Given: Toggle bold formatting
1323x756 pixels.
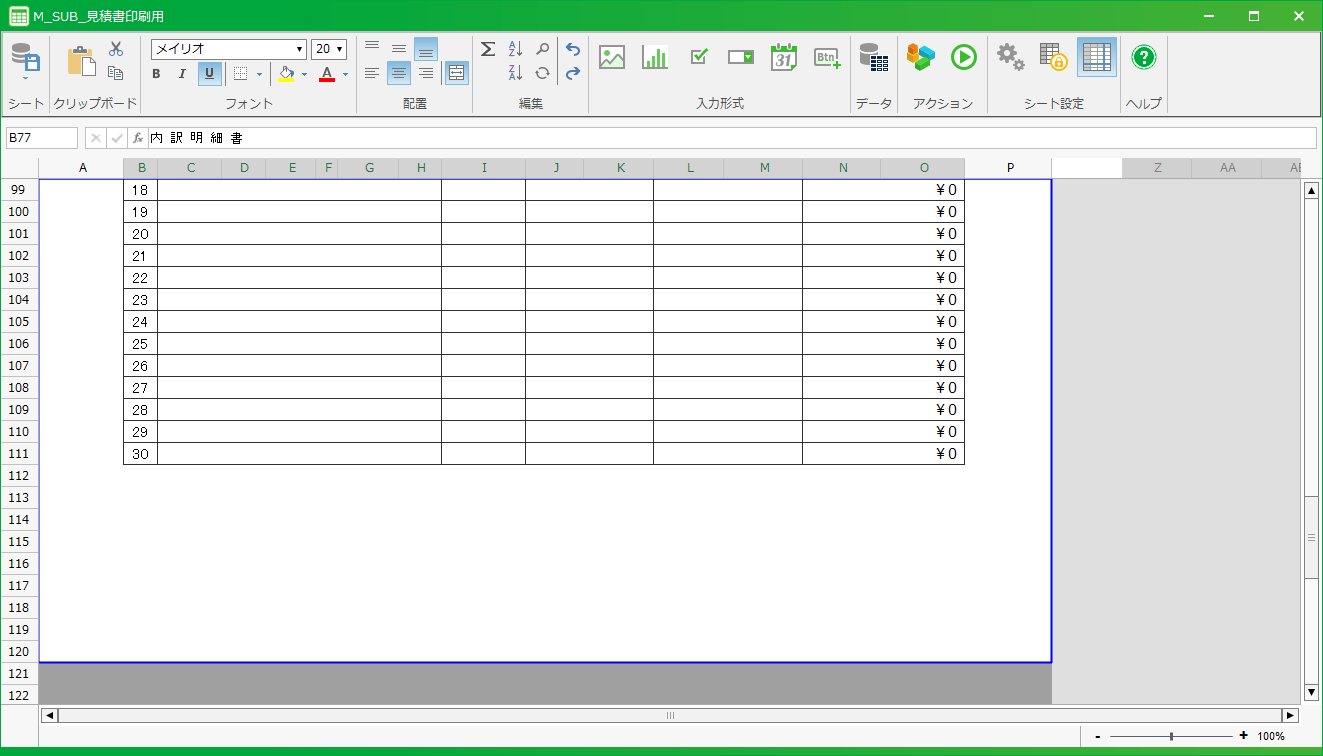Looking at the screenshot, I should pyautogui.click(x=156, y=73).
